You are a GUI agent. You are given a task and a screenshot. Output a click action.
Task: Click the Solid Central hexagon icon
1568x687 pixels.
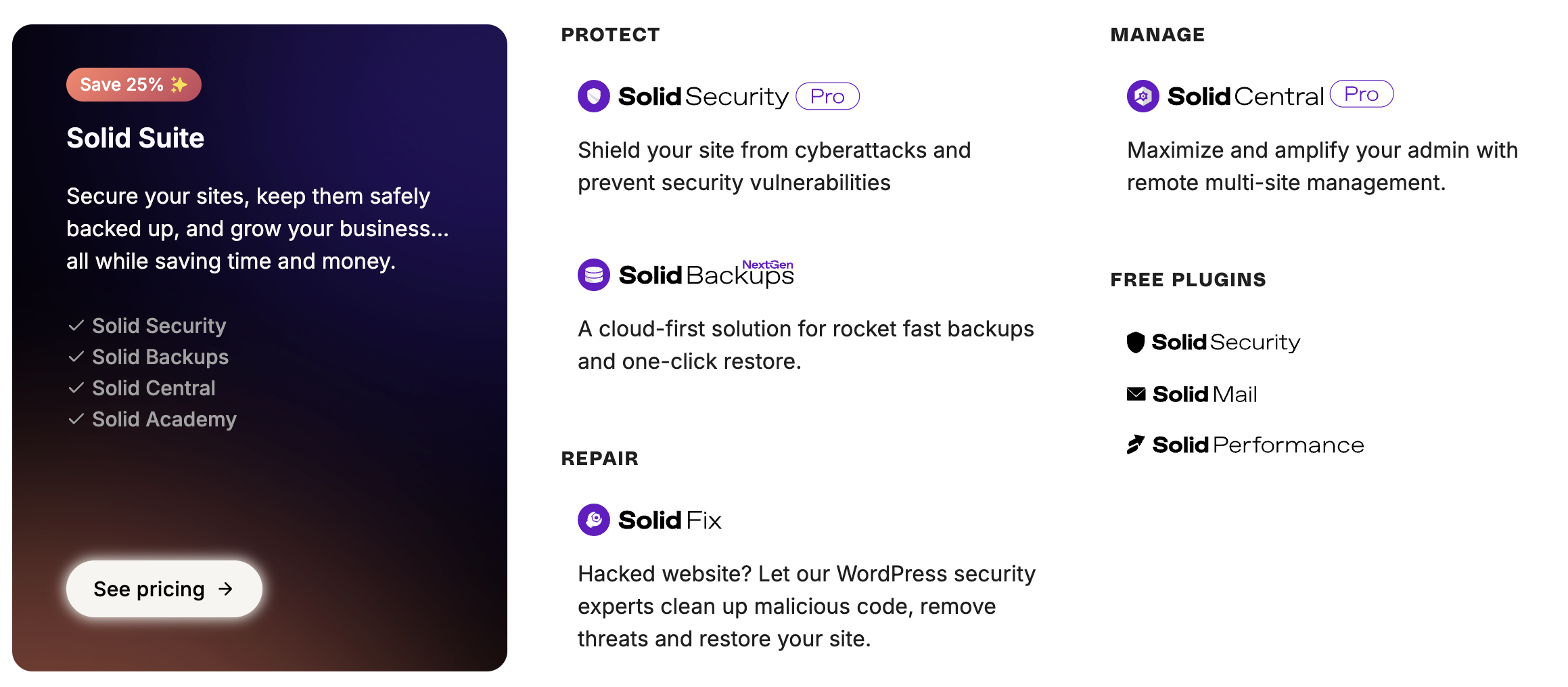[1143, 96]
